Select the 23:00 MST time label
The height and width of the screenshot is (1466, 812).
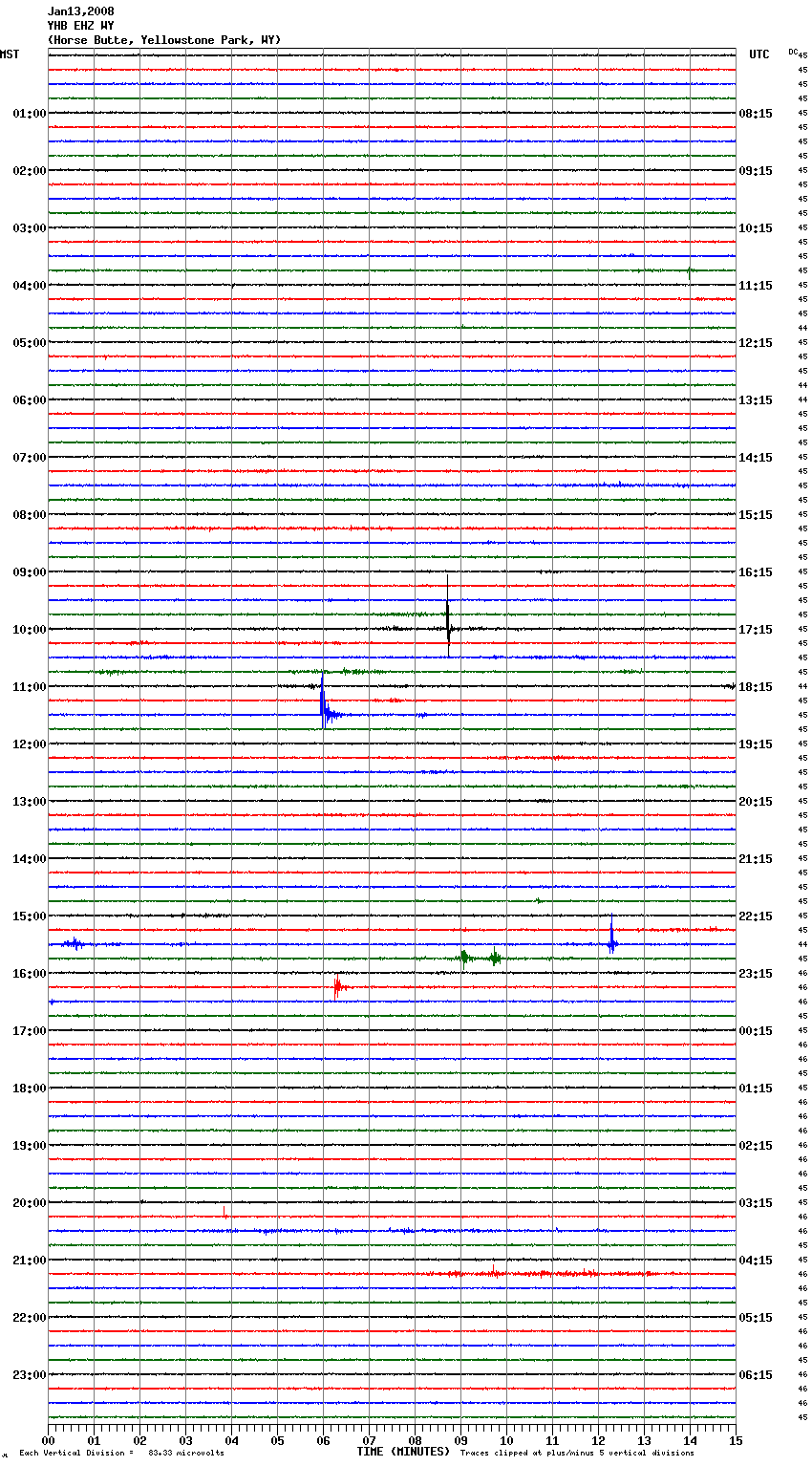tap(30, 1375)
